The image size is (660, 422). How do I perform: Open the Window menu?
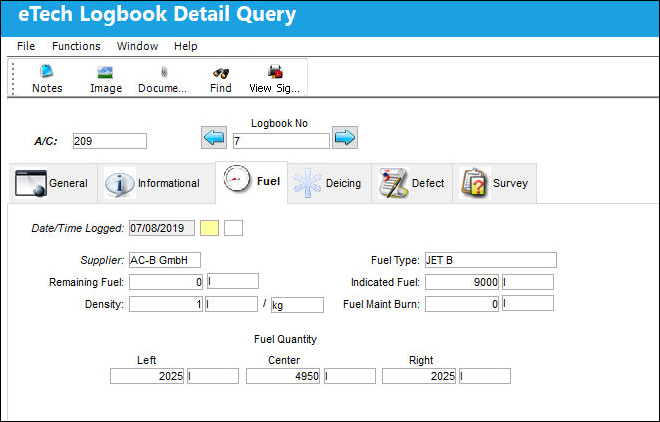point(138,46)
